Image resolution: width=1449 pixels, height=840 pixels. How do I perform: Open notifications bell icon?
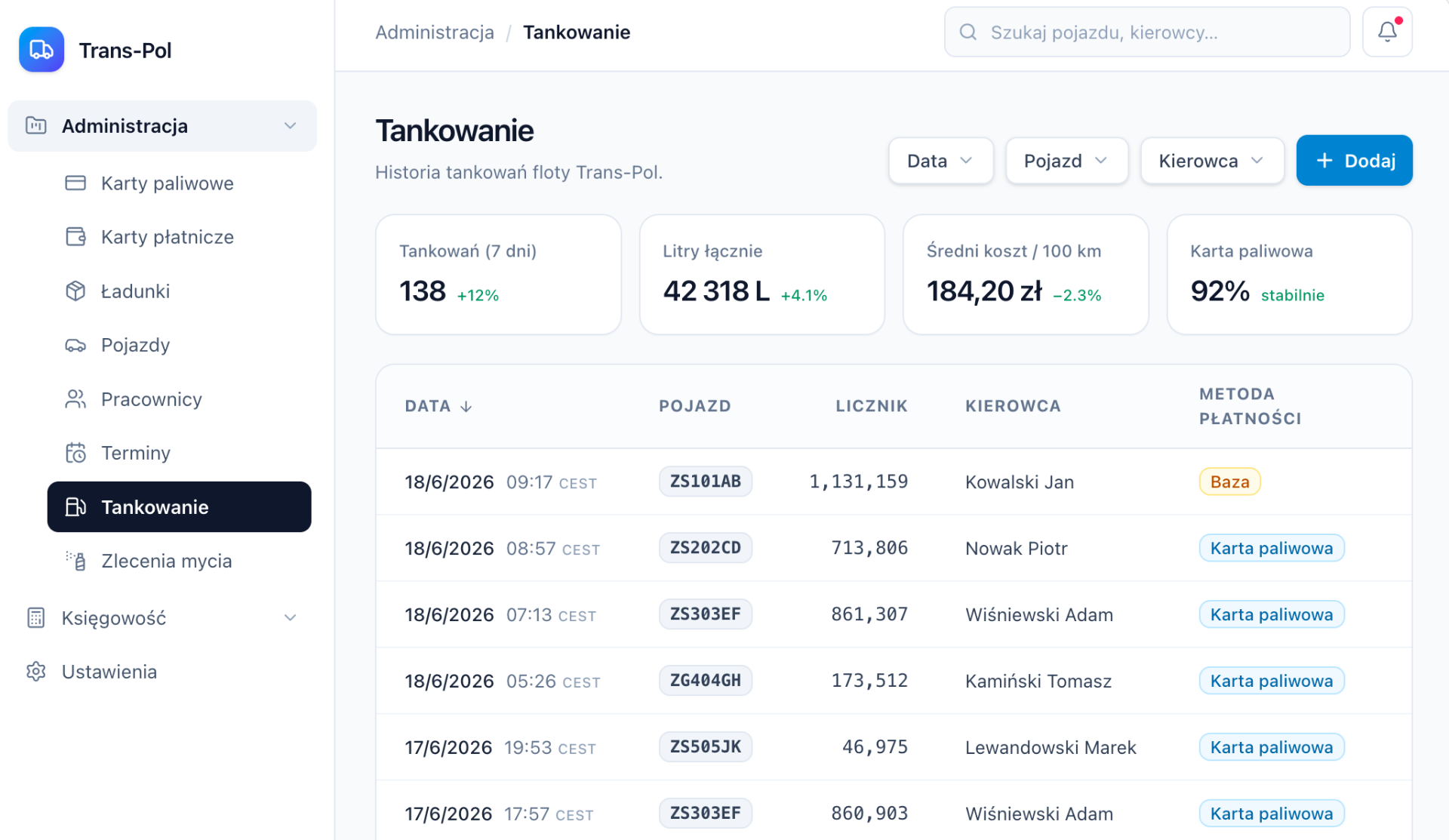(x=1387, y=32)
